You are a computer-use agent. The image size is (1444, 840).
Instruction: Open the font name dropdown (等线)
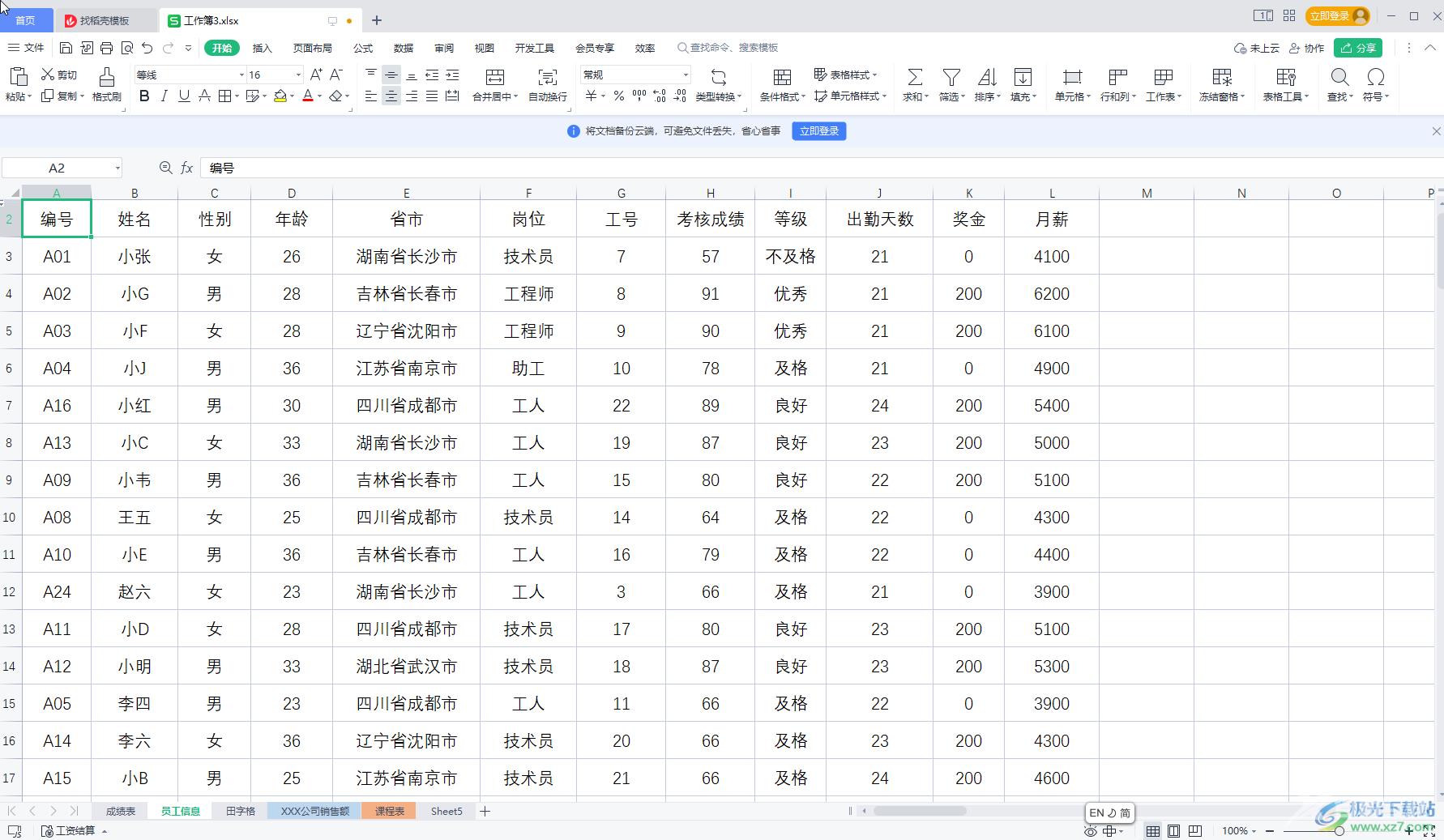click(x=241, y=75)
